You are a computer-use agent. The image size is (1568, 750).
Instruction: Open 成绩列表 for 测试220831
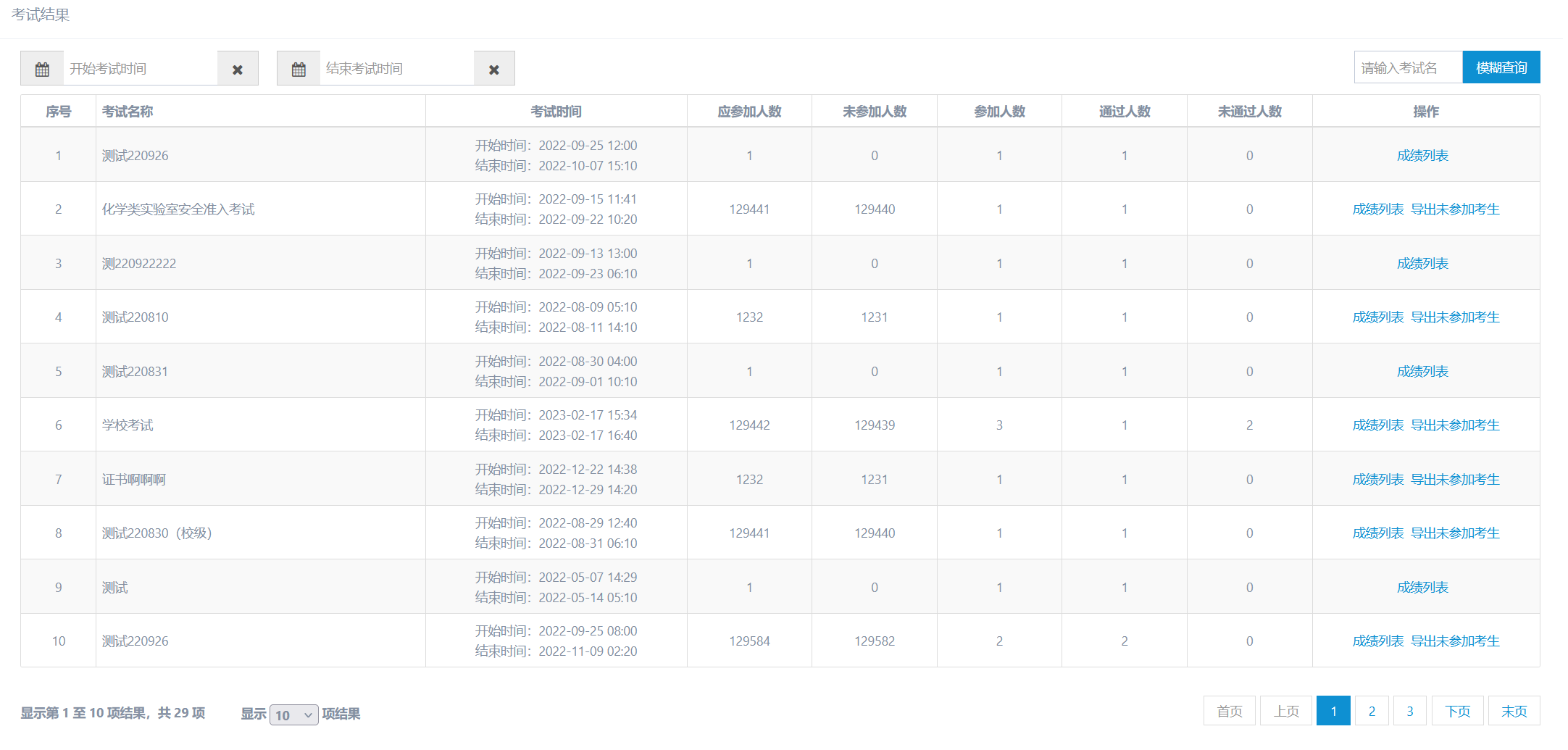click(x=1423, y=371)
